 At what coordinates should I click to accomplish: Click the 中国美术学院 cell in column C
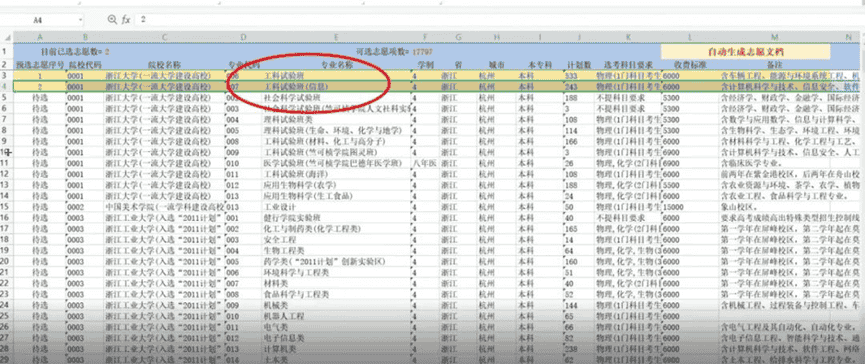pos(164,207)
